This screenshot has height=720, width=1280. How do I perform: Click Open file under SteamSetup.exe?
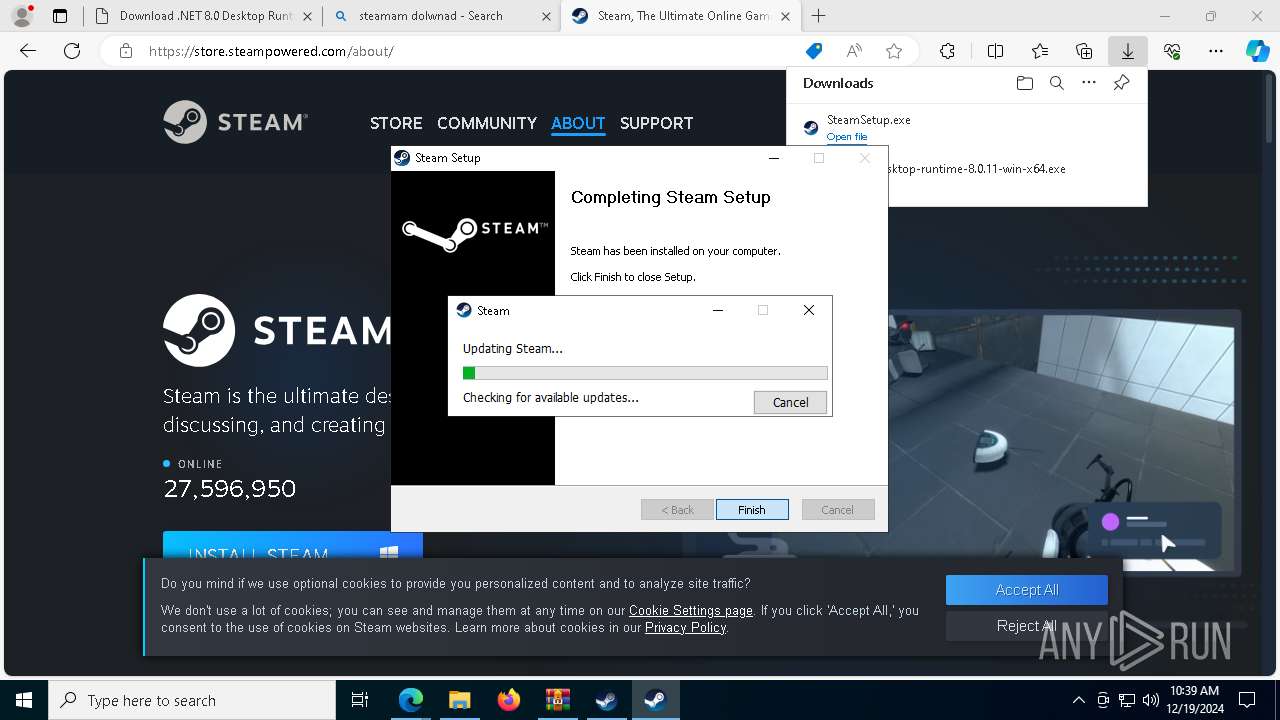coord(847,137)
